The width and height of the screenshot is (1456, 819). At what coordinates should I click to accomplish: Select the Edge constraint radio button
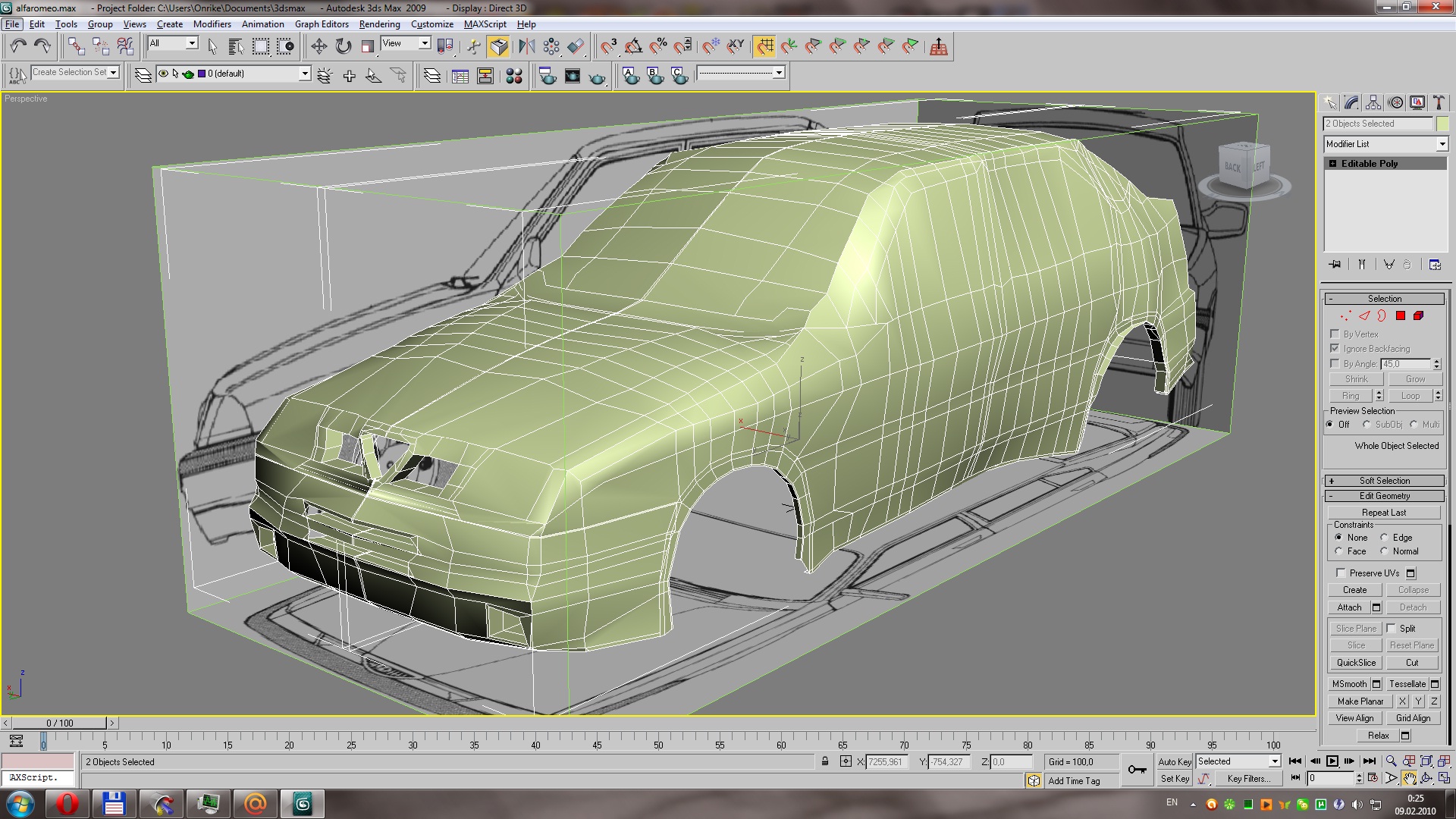pyautogui.click(x=1384, y=538)
